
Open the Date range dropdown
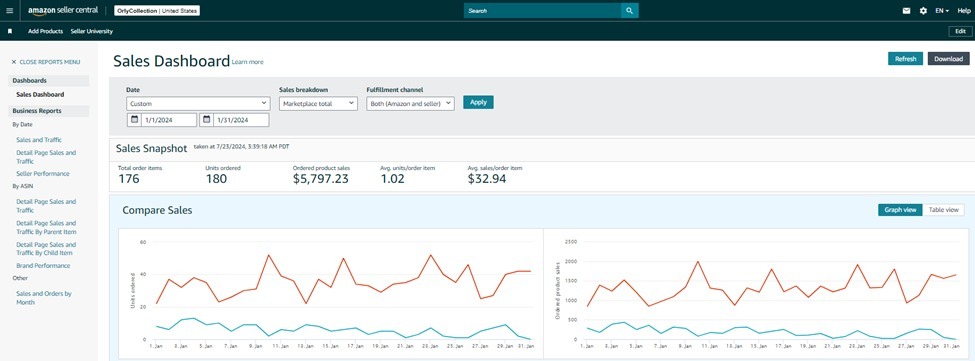[198, 104]
